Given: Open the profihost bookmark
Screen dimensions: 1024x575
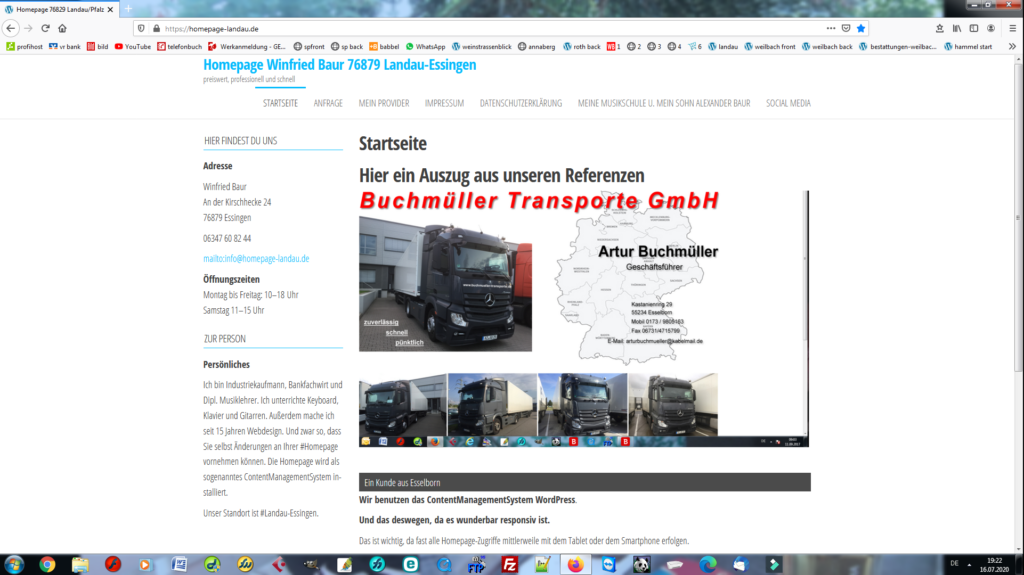Looking at the screenshot, I should [24, 46].
